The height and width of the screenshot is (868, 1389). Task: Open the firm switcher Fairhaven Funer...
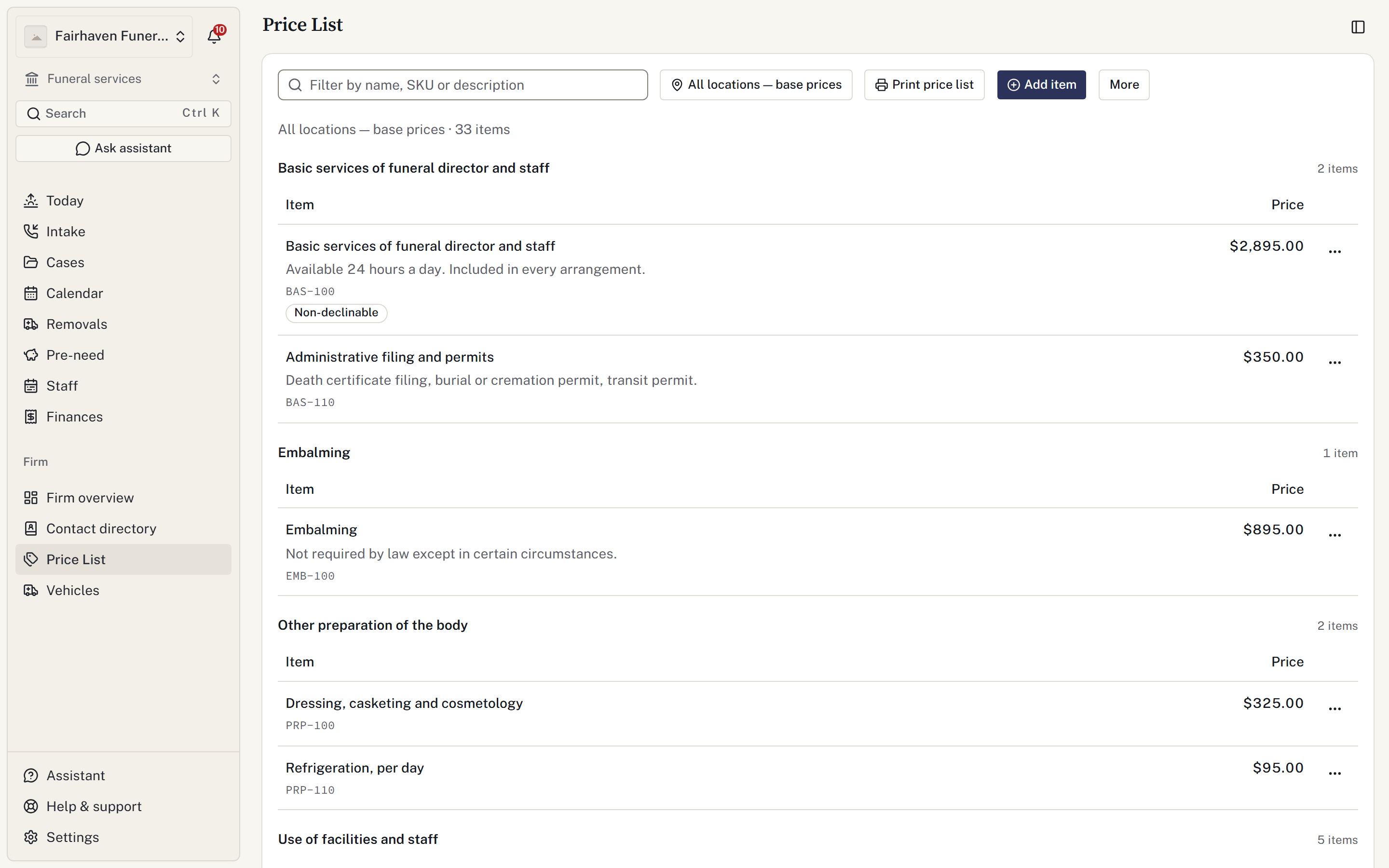tap(104, 36)
